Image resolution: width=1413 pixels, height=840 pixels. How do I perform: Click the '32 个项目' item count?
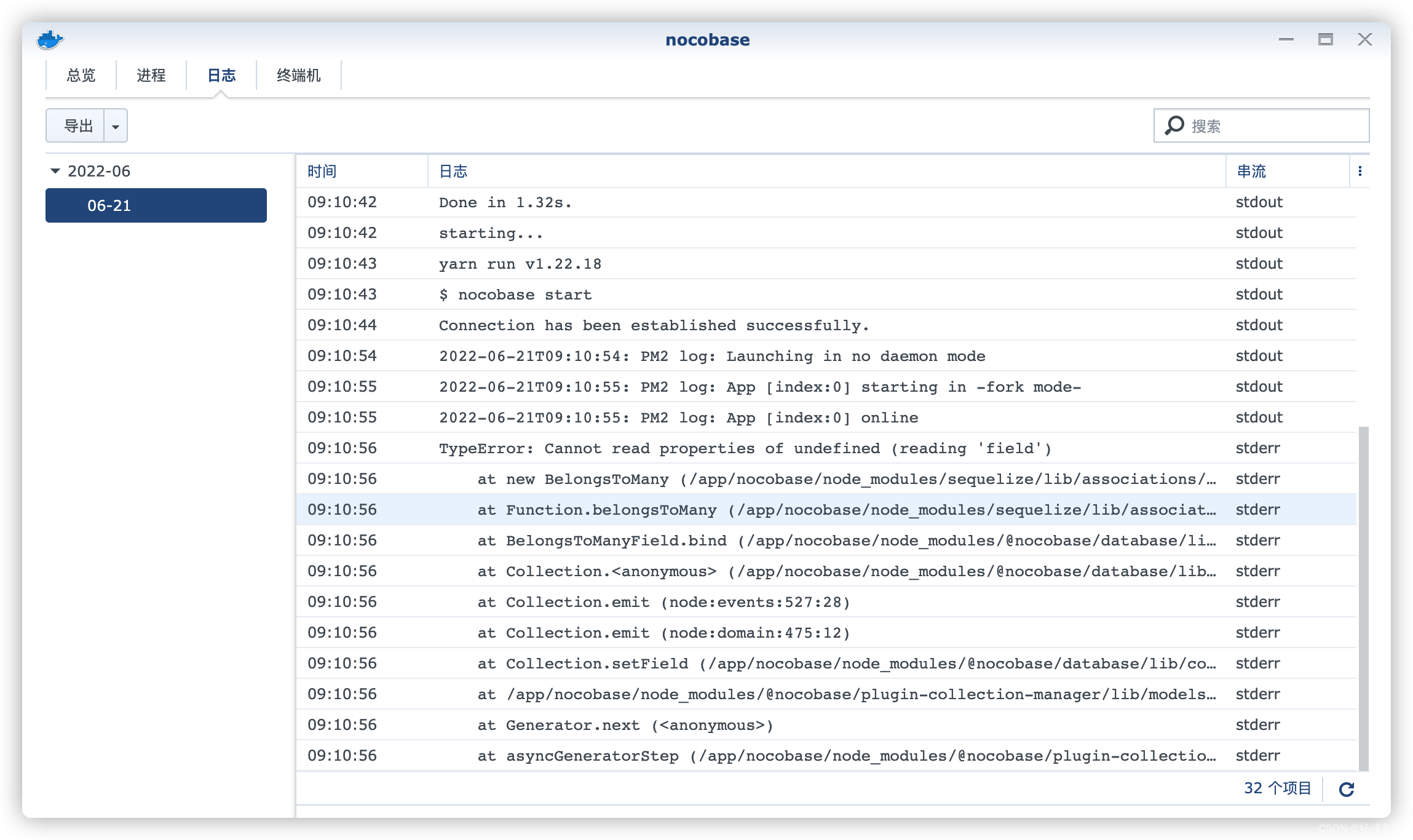(1277, 788)
